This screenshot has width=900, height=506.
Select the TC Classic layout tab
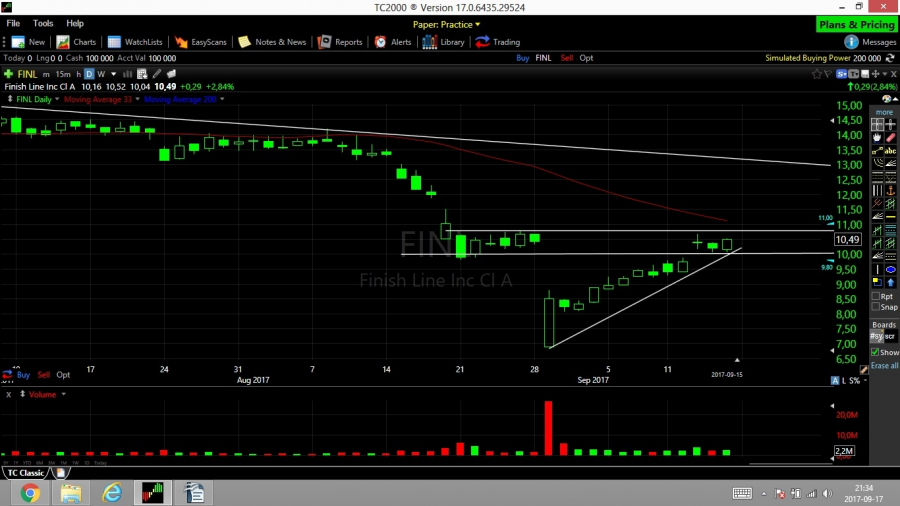tap(26, 473)
